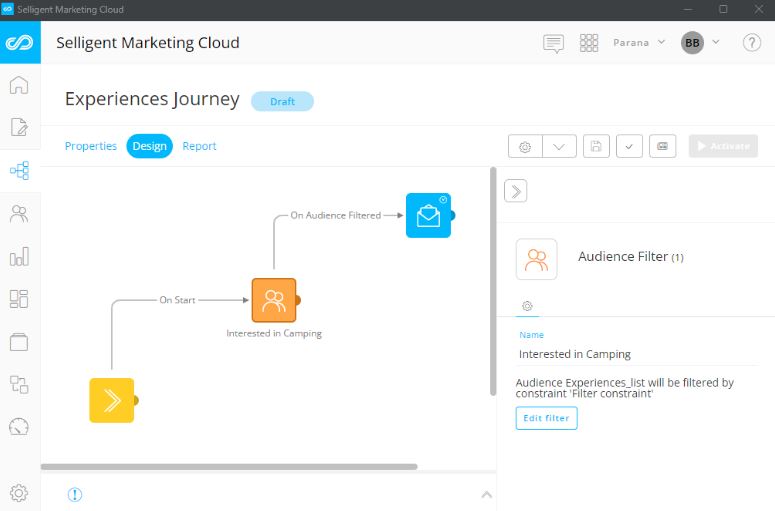Image resolution: width=775 pixels, height=511 pixels.
Task: Click the Audience Filter panel icon
Action: pos(536,259)
